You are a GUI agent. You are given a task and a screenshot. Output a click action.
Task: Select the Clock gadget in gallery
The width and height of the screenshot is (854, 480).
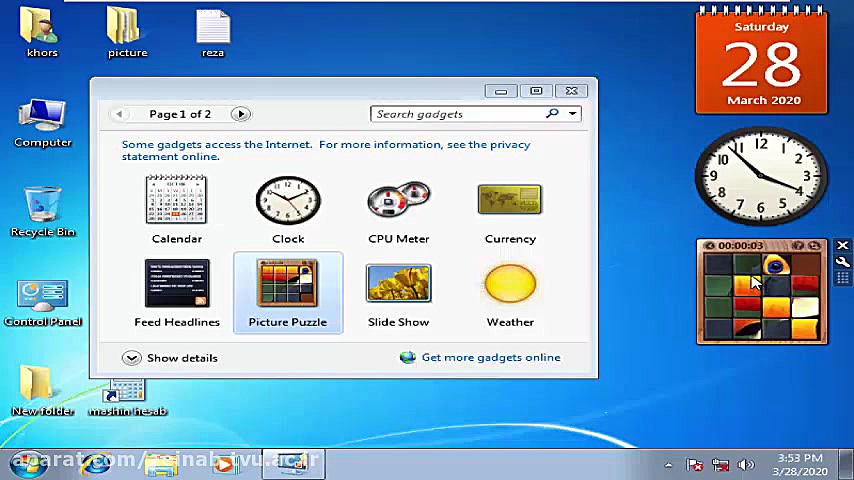pos(288,210)
